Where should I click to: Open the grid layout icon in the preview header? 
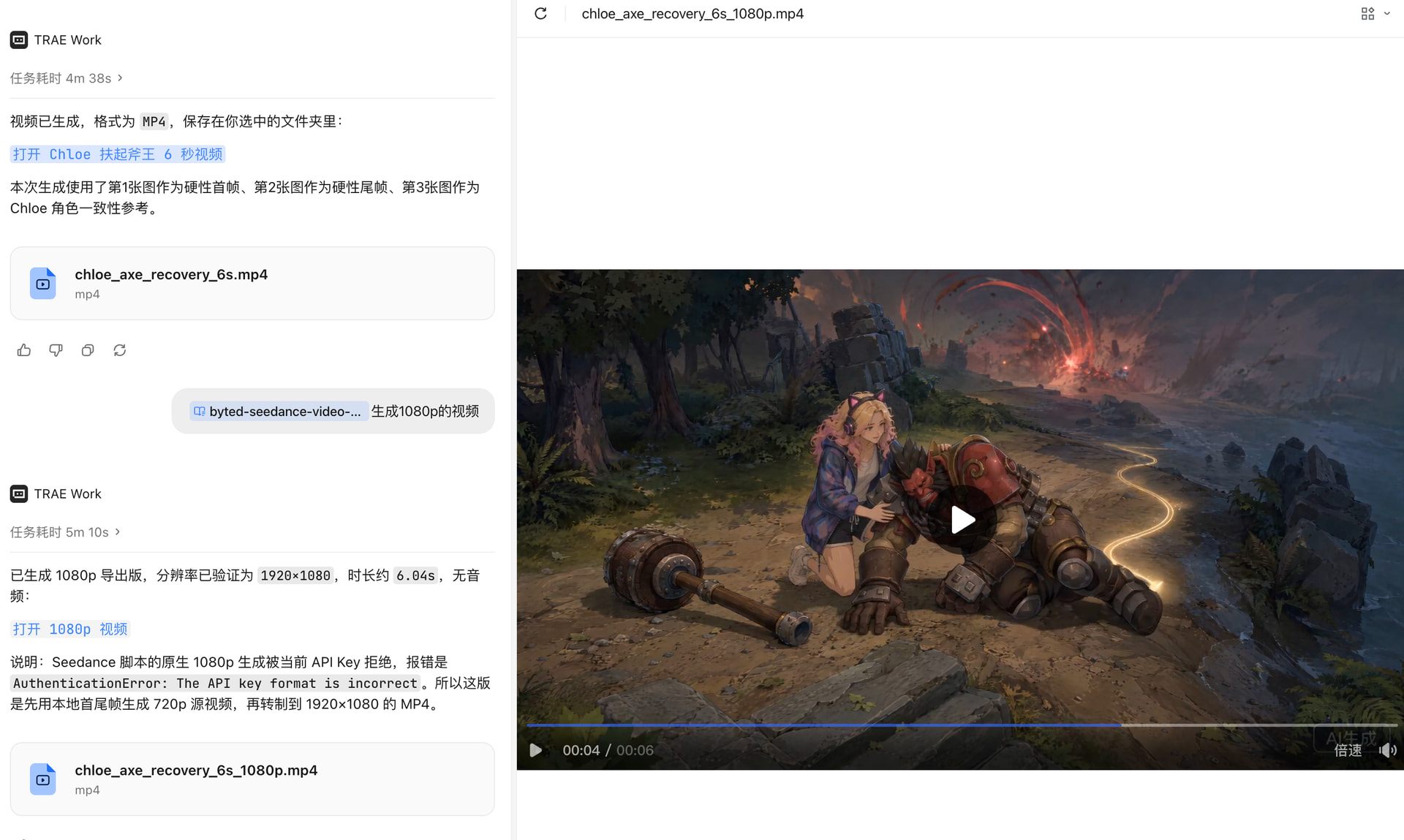tap(1367, 14)
